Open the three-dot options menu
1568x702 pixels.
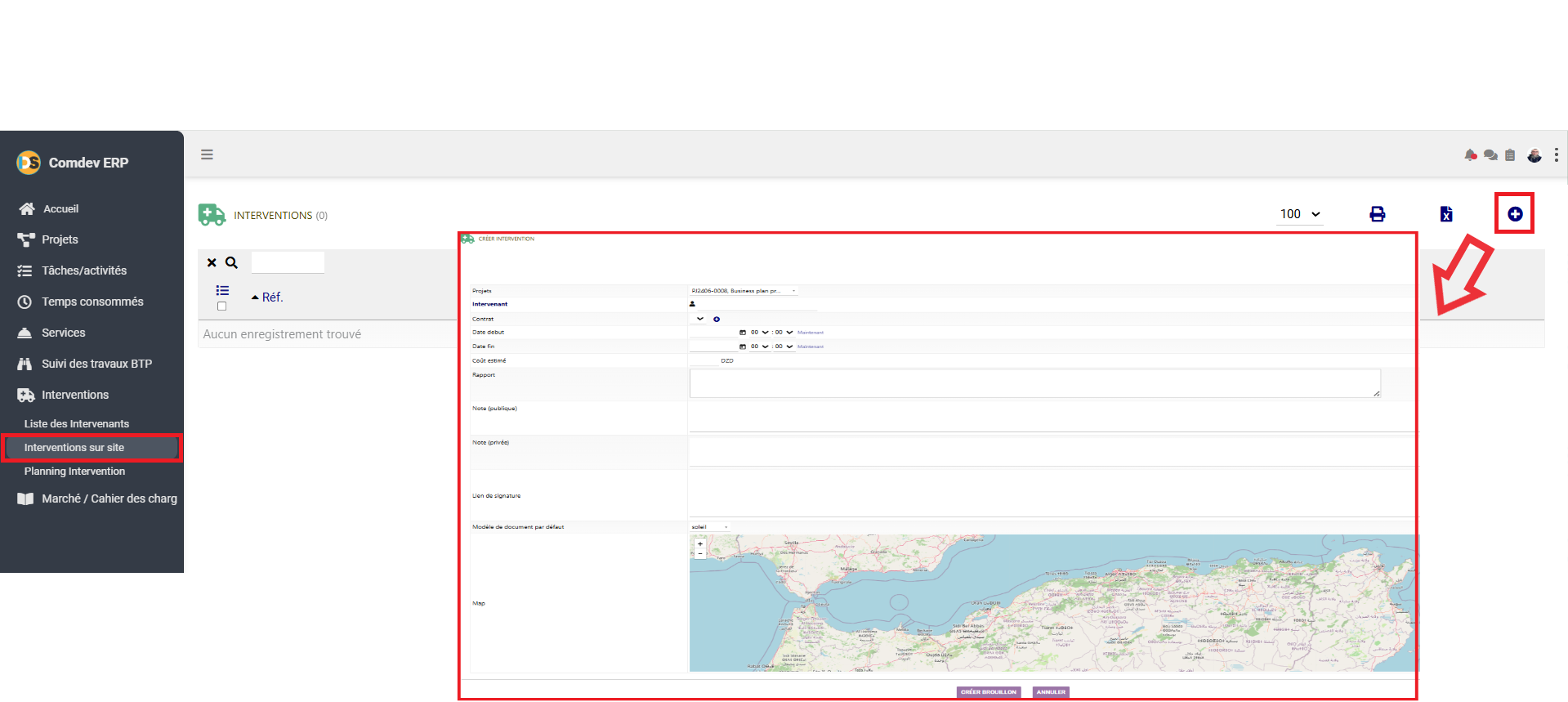tap(1557, 154)
